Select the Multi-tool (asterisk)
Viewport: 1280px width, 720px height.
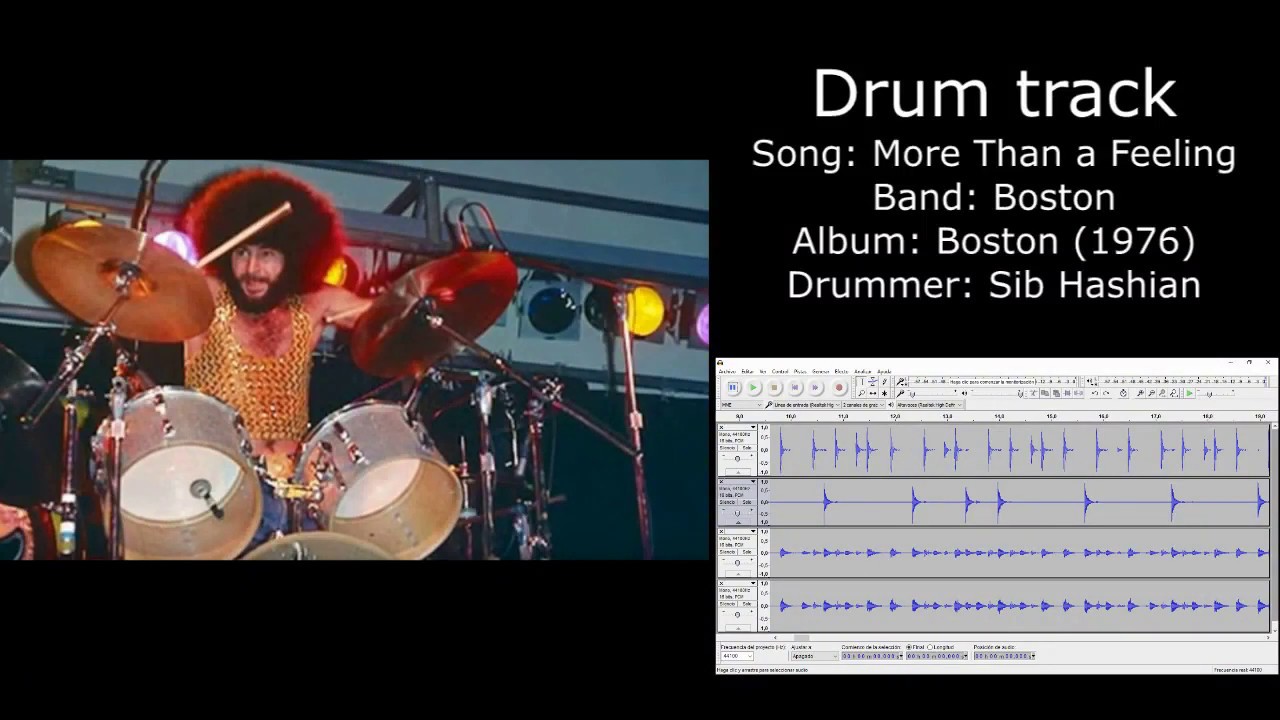click(x=885, y=393)
